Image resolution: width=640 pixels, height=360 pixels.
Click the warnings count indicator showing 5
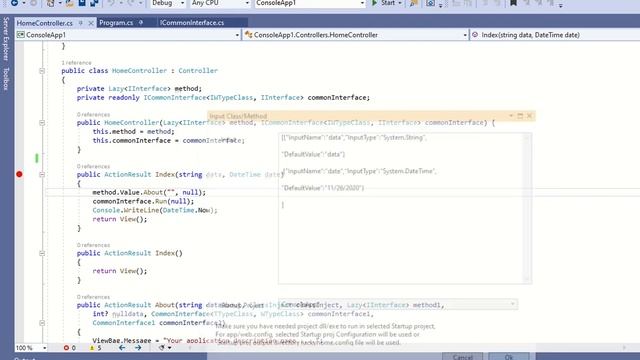(95, 348)
